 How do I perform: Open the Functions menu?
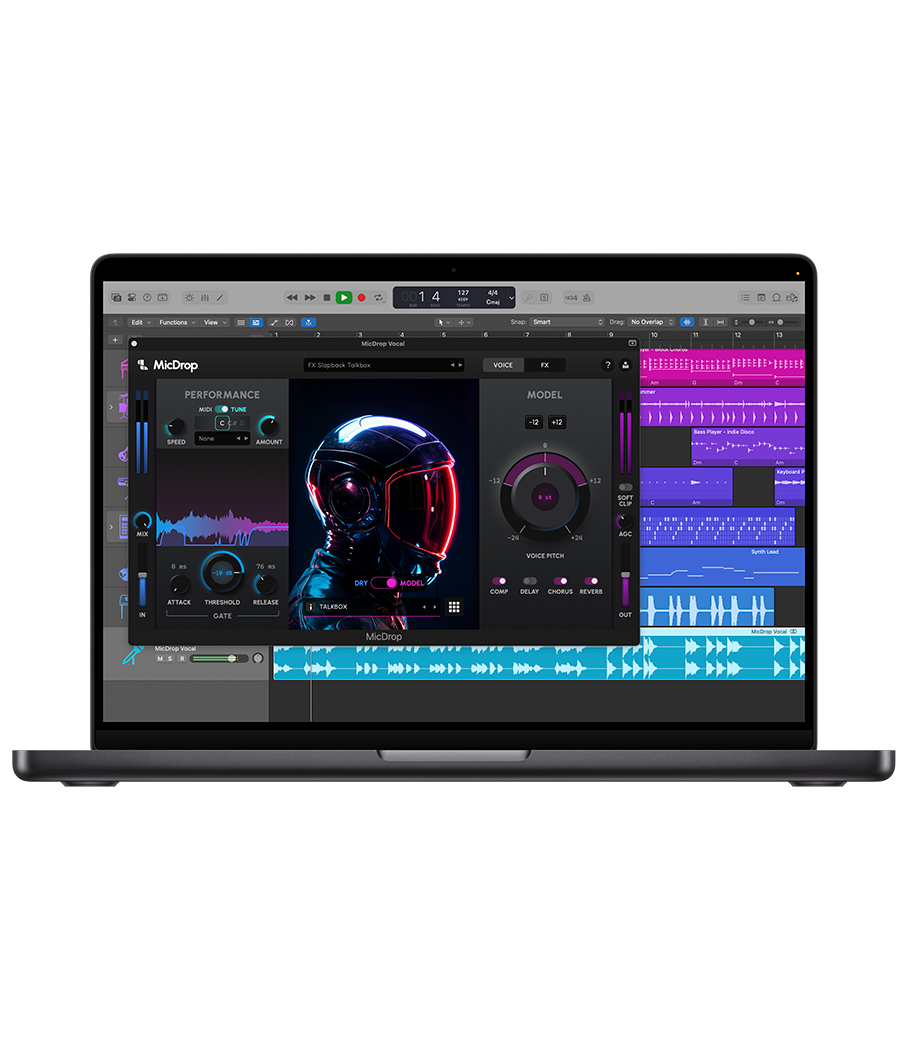coord(177,322)
